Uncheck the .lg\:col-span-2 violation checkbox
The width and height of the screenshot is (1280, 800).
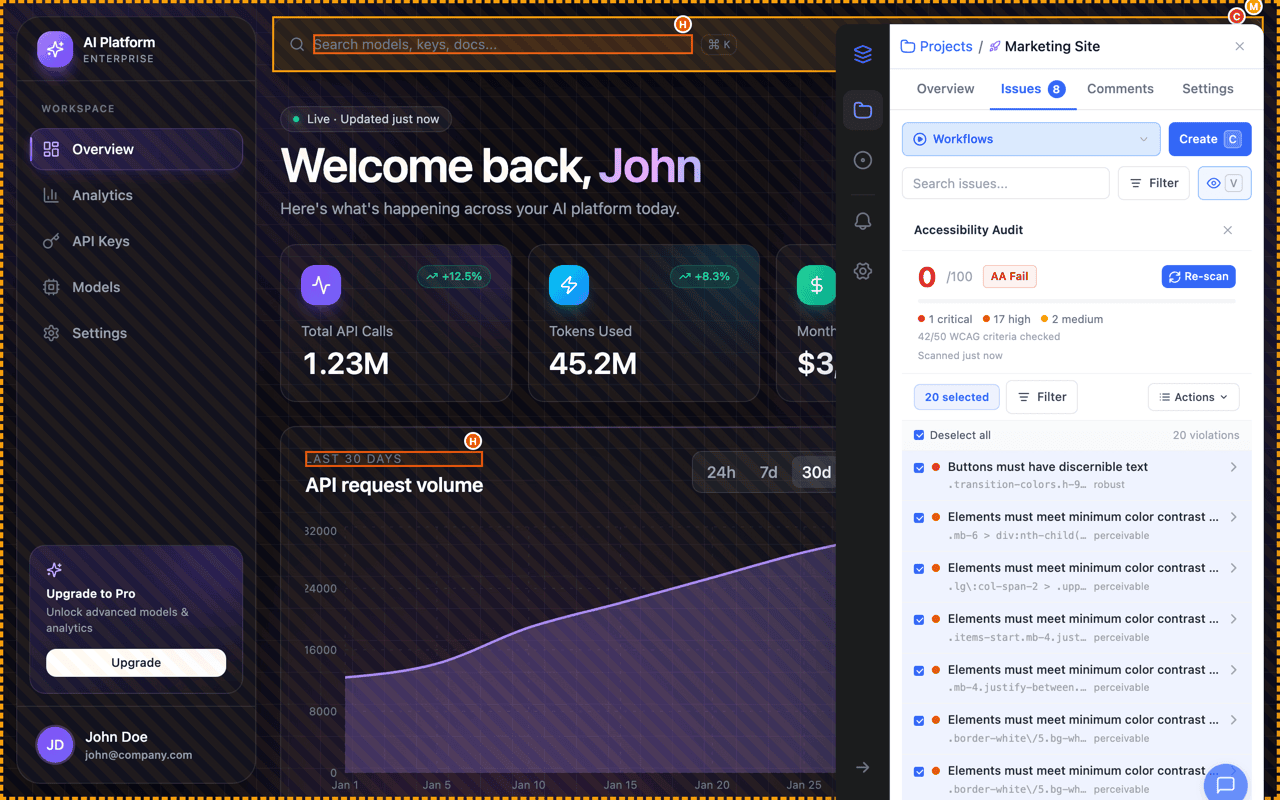[x=919, y=569]
